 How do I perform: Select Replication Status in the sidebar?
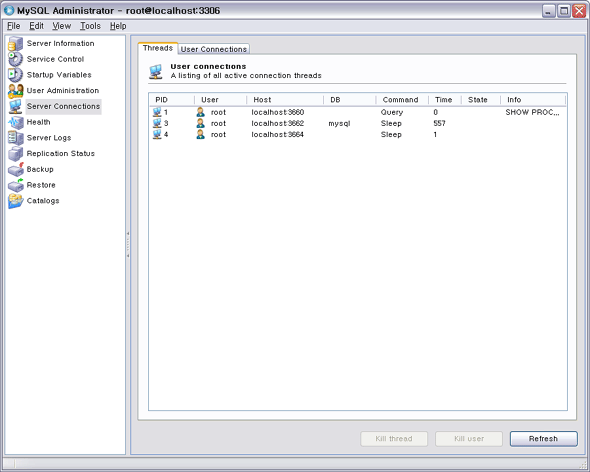coord(61,154)
